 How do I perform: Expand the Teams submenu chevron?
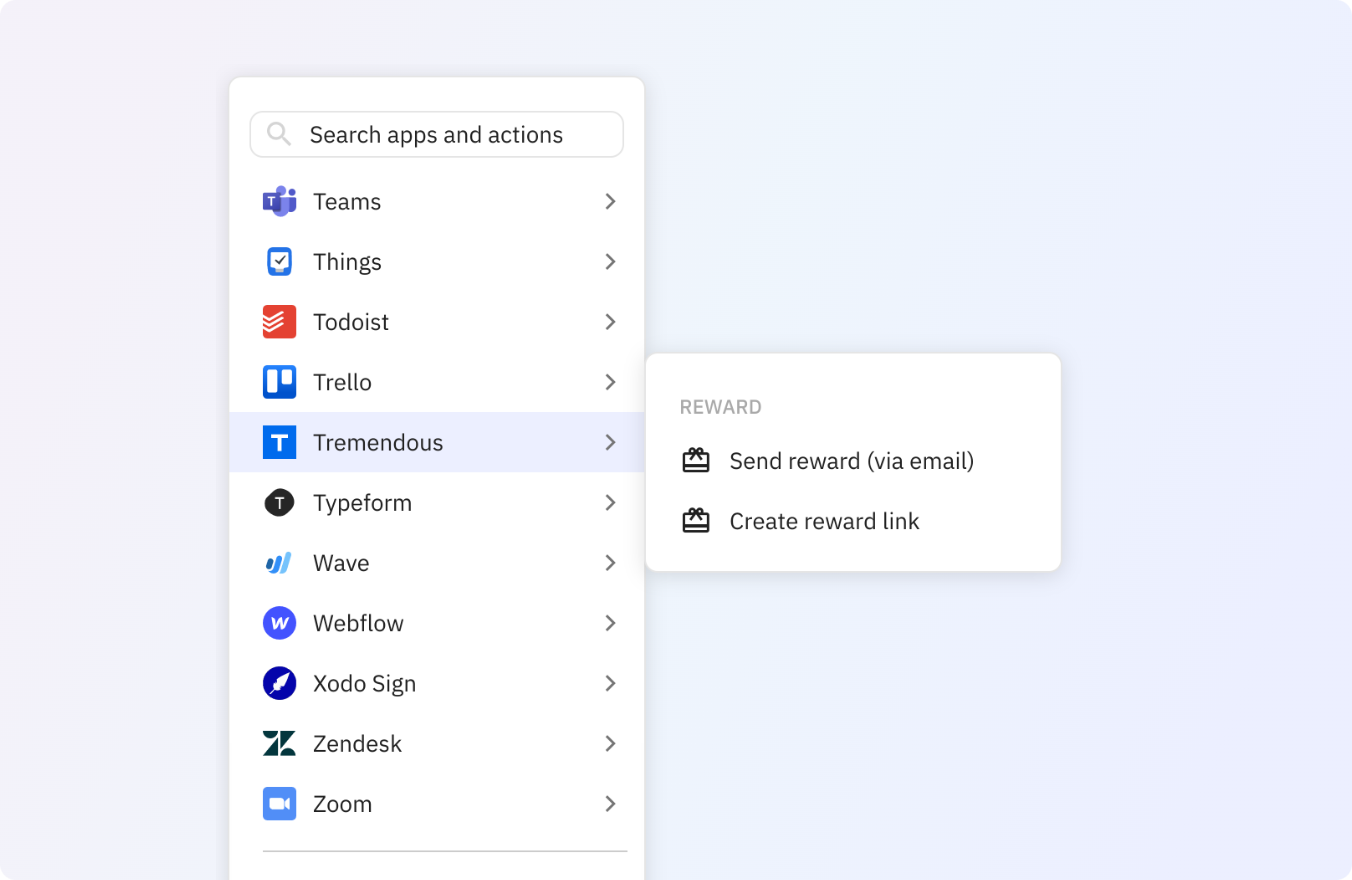tap(610, 201)
